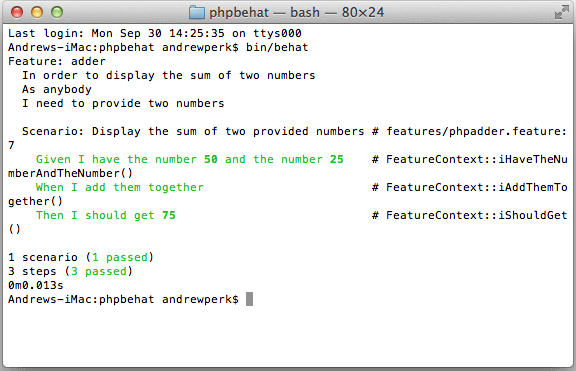Click 'FeatureContext::iShouldGet' comment text
The image size is (576, 371).
[476, 215]
